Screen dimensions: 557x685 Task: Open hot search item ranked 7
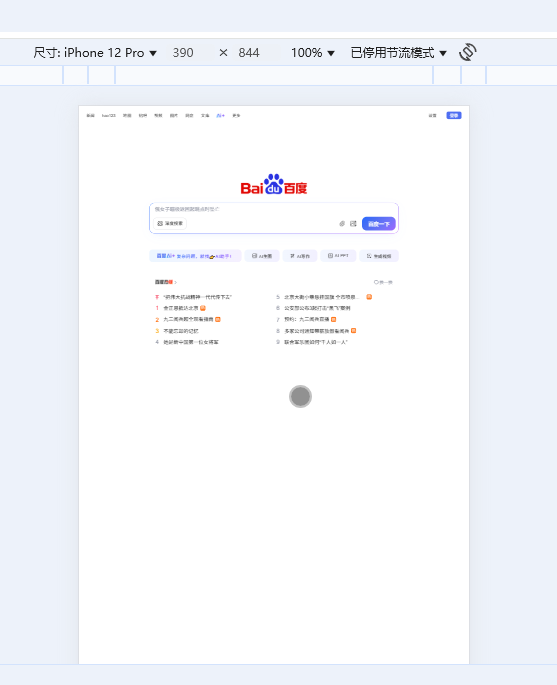307,320
